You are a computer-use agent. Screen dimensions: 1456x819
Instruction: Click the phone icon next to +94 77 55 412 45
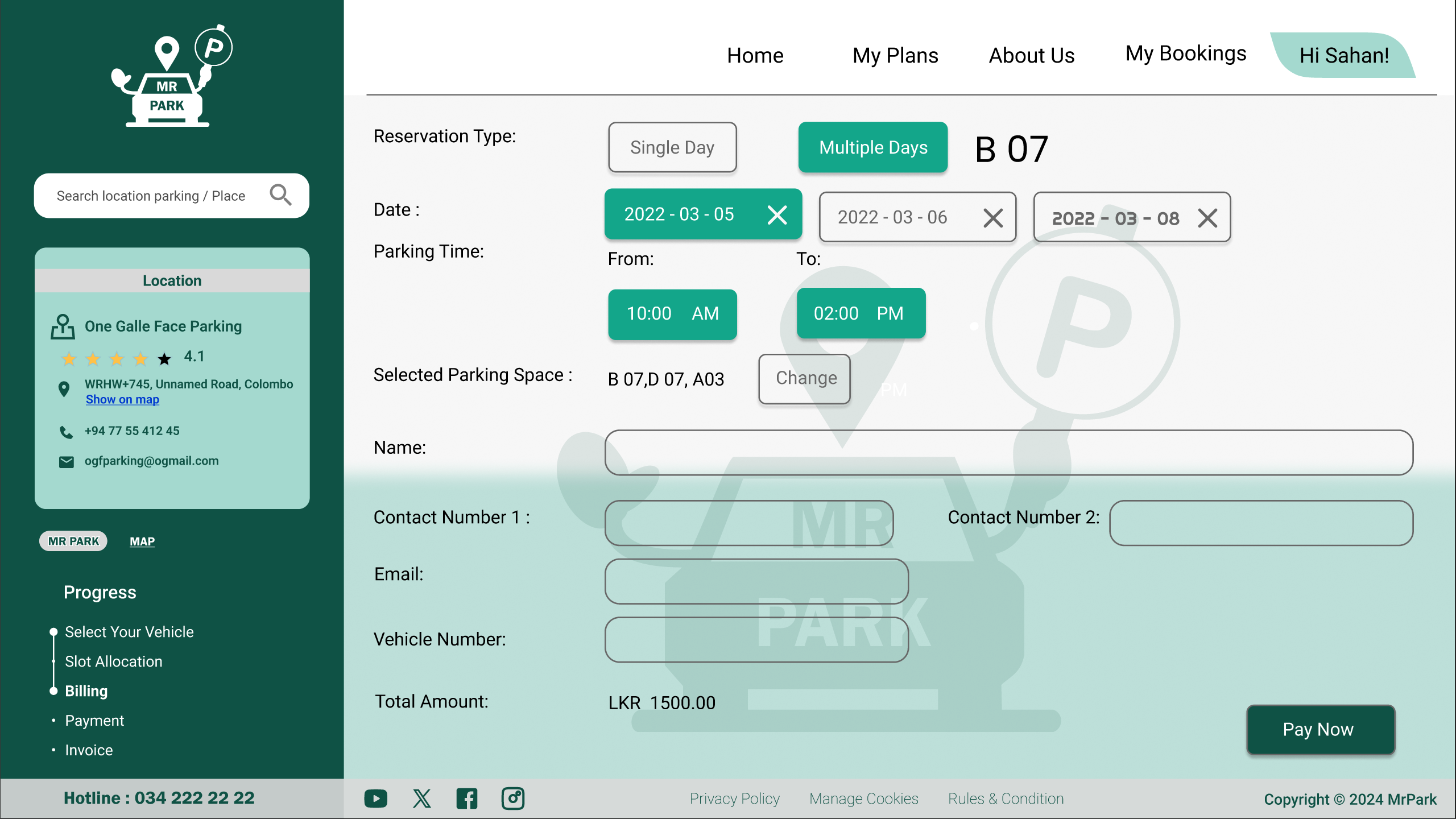(x=66, y=432)
